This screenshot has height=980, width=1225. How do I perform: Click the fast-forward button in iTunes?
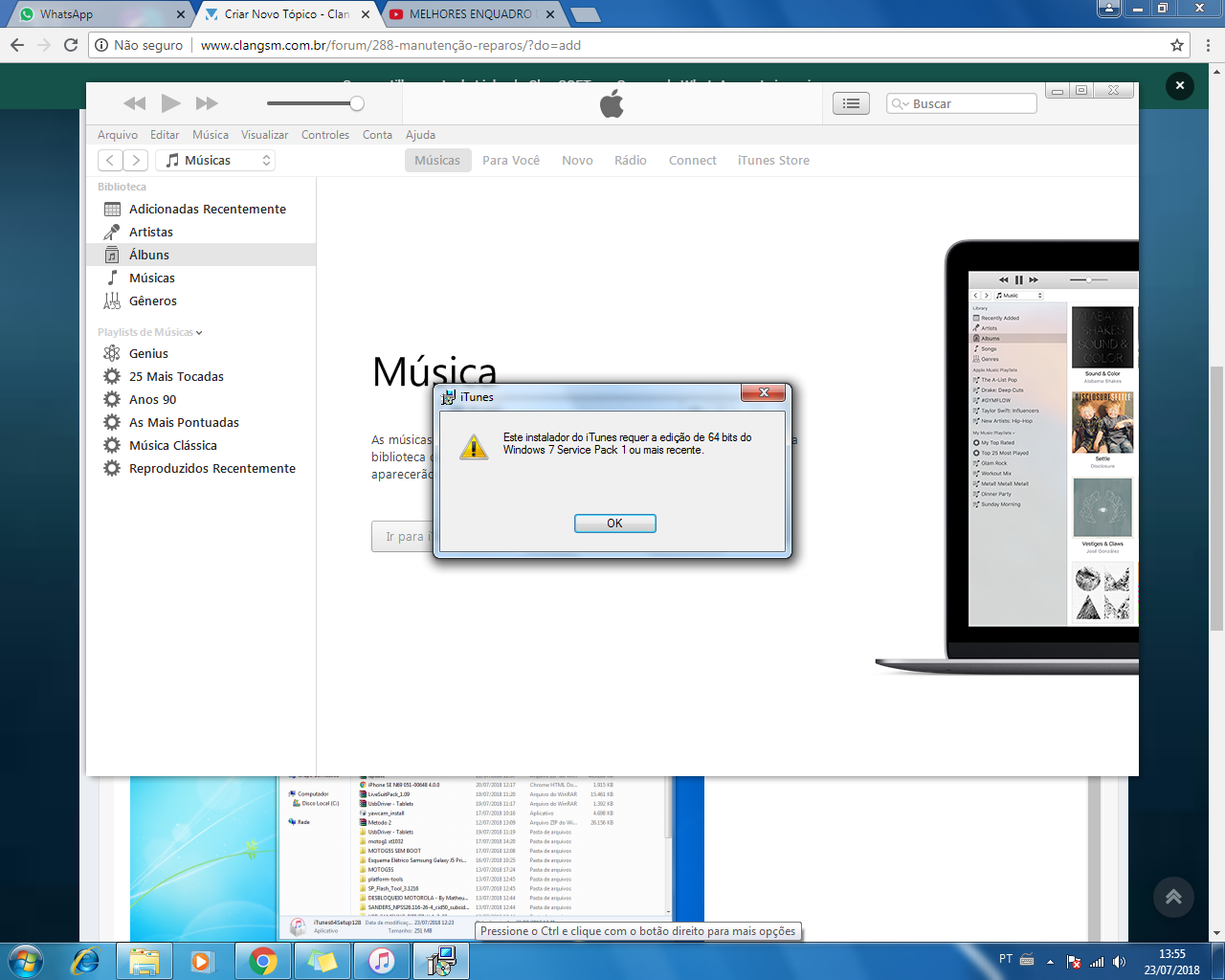pos(207,103)
